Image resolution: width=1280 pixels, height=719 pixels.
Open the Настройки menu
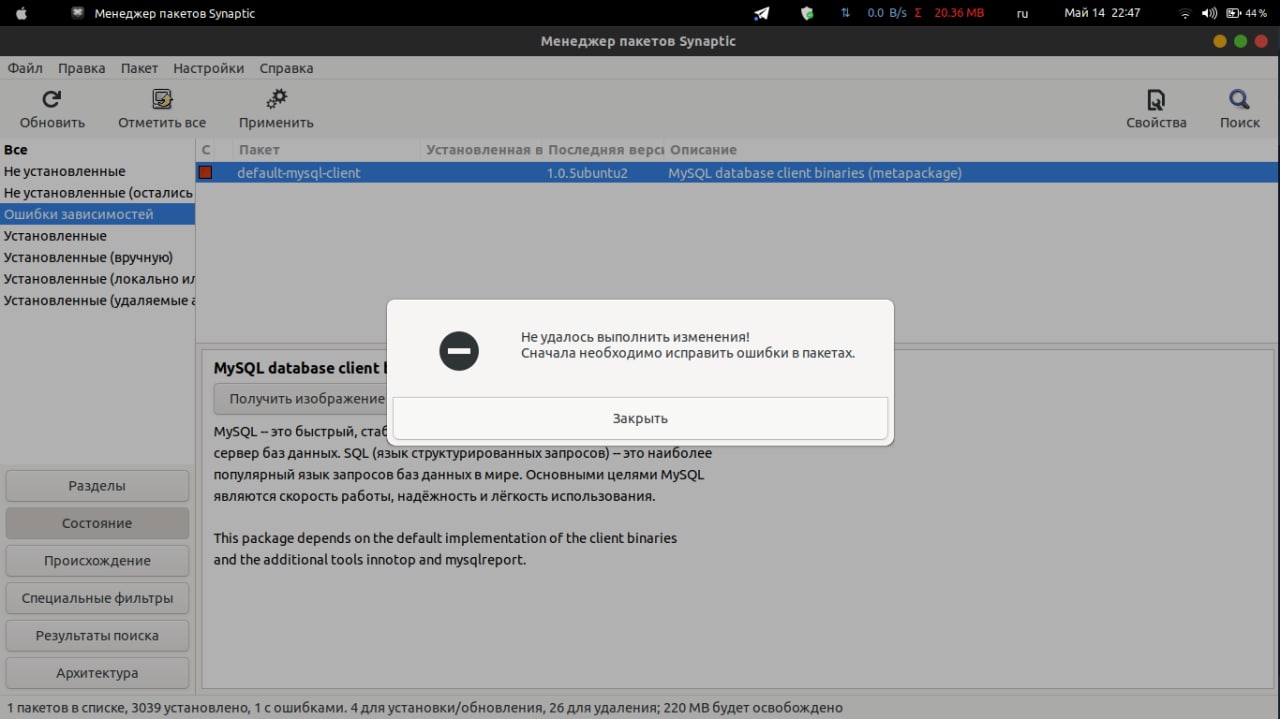point(208,68)
